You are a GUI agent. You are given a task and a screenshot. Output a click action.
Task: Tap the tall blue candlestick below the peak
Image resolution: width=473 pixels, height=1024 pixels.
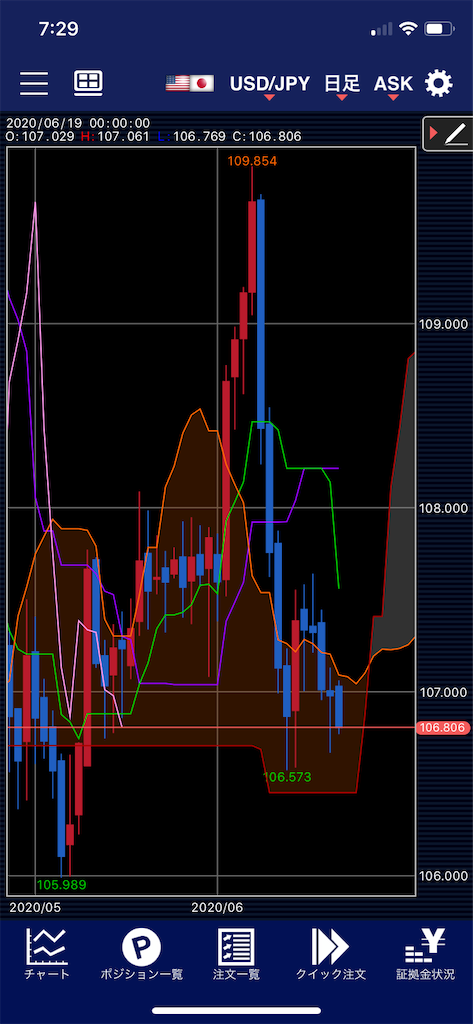261,313
